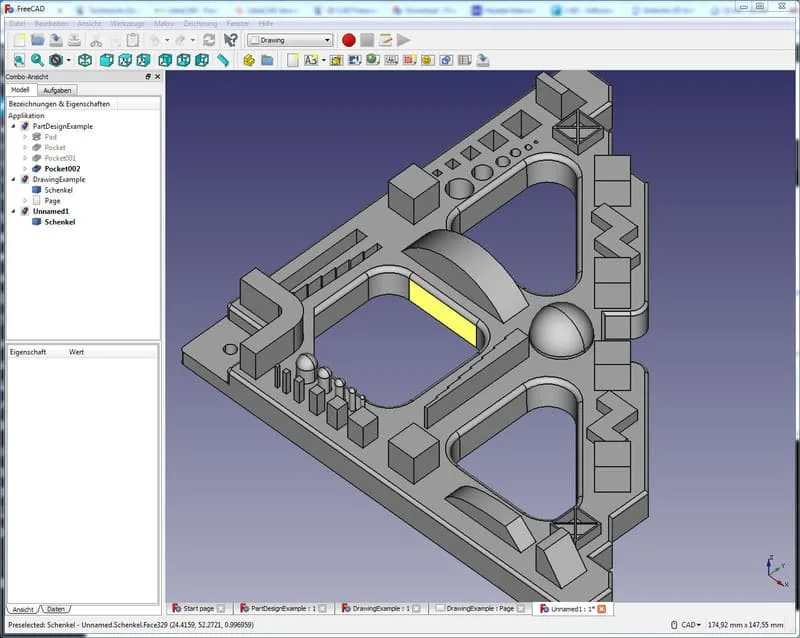This screenshot has width=800, height=638.
Task: Select the measure distance tool
Action: pyautogui.click(x=220, y=60)
